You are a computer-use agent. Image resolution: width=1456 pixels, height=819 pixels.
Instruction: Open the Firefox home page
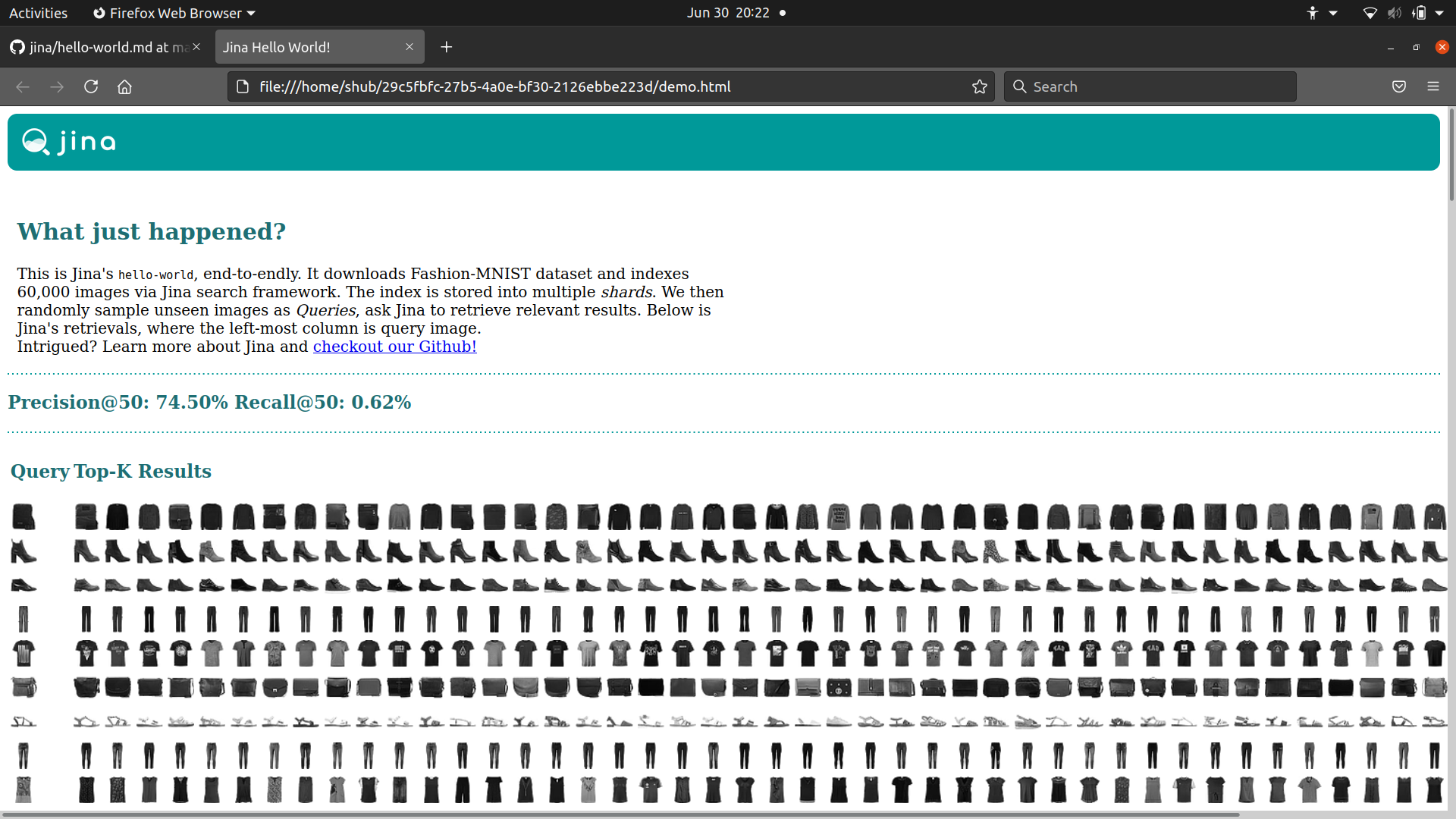[124, 86]
